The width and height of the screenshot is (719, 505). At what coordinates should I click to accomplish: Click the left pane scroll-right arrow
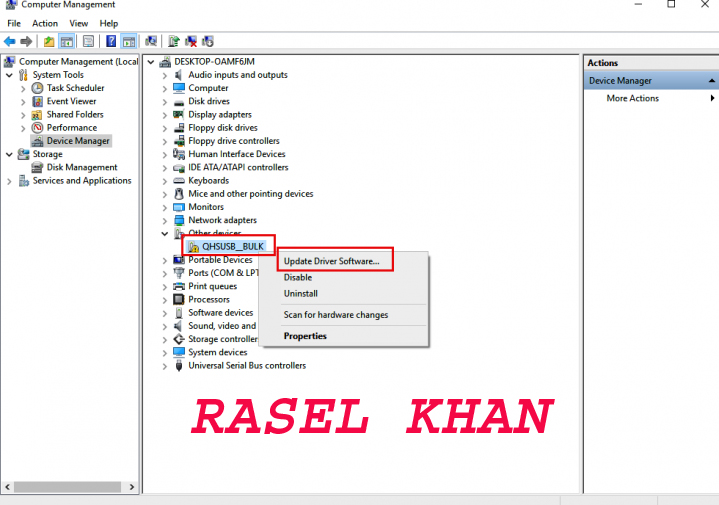click(132, 487)
